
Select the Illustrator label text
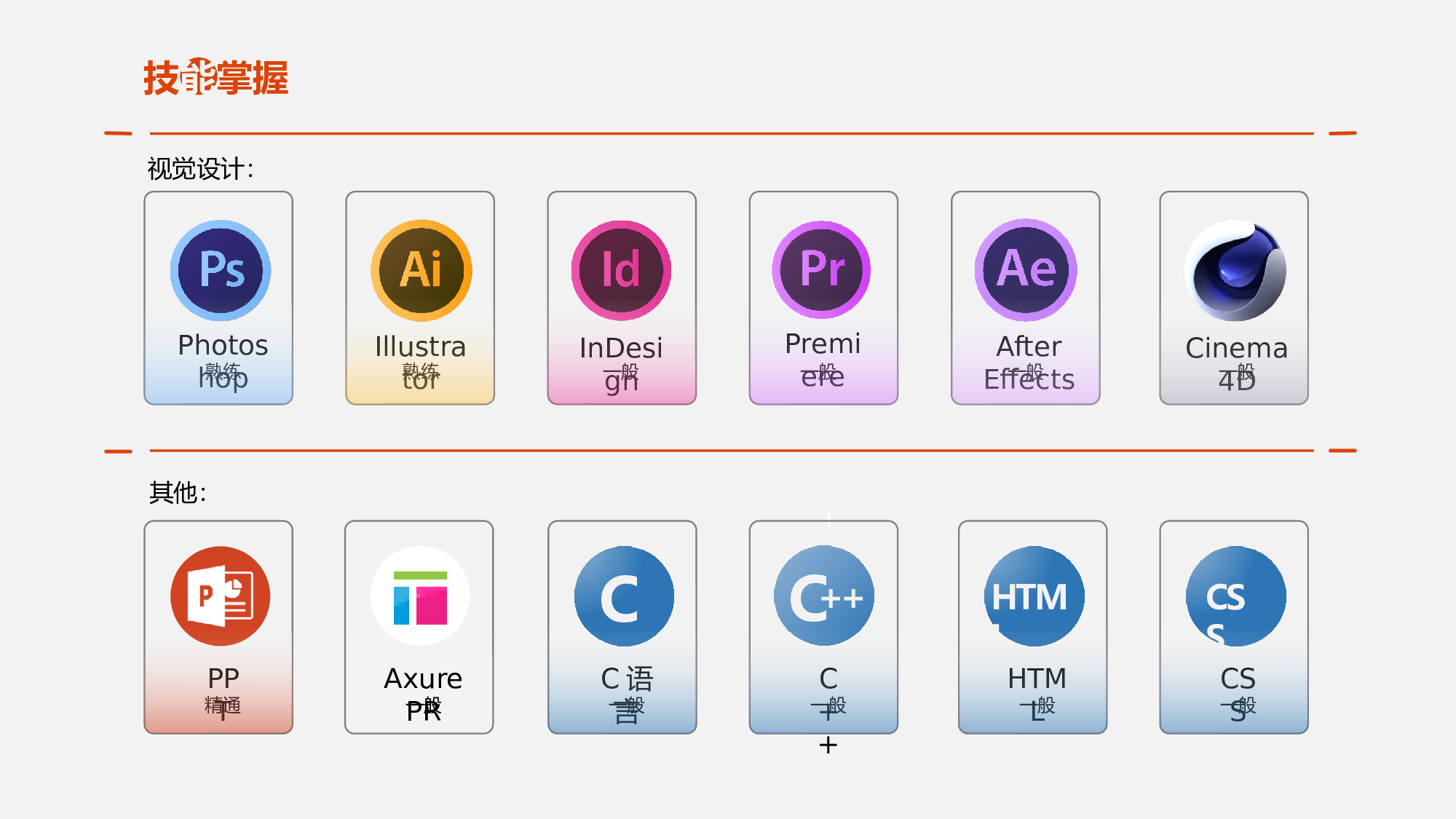(x=420, y=362)
